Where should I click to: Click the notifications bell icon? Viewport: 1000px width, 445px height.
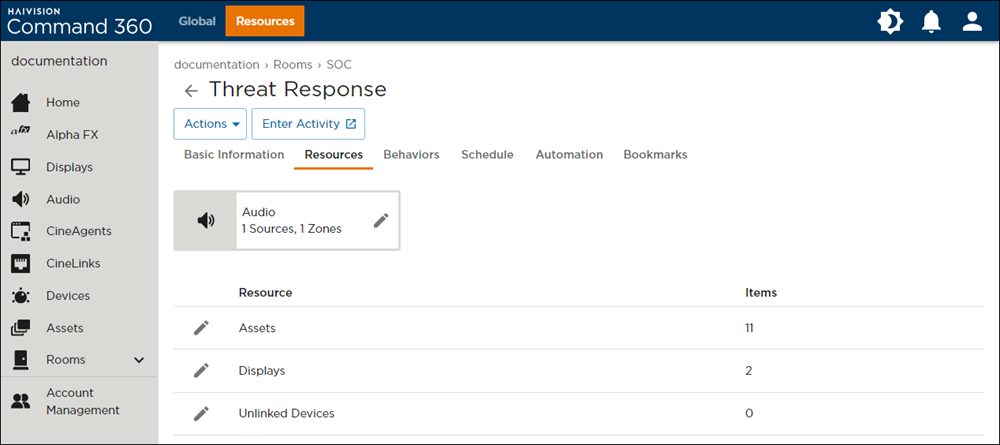pos(931,21)
